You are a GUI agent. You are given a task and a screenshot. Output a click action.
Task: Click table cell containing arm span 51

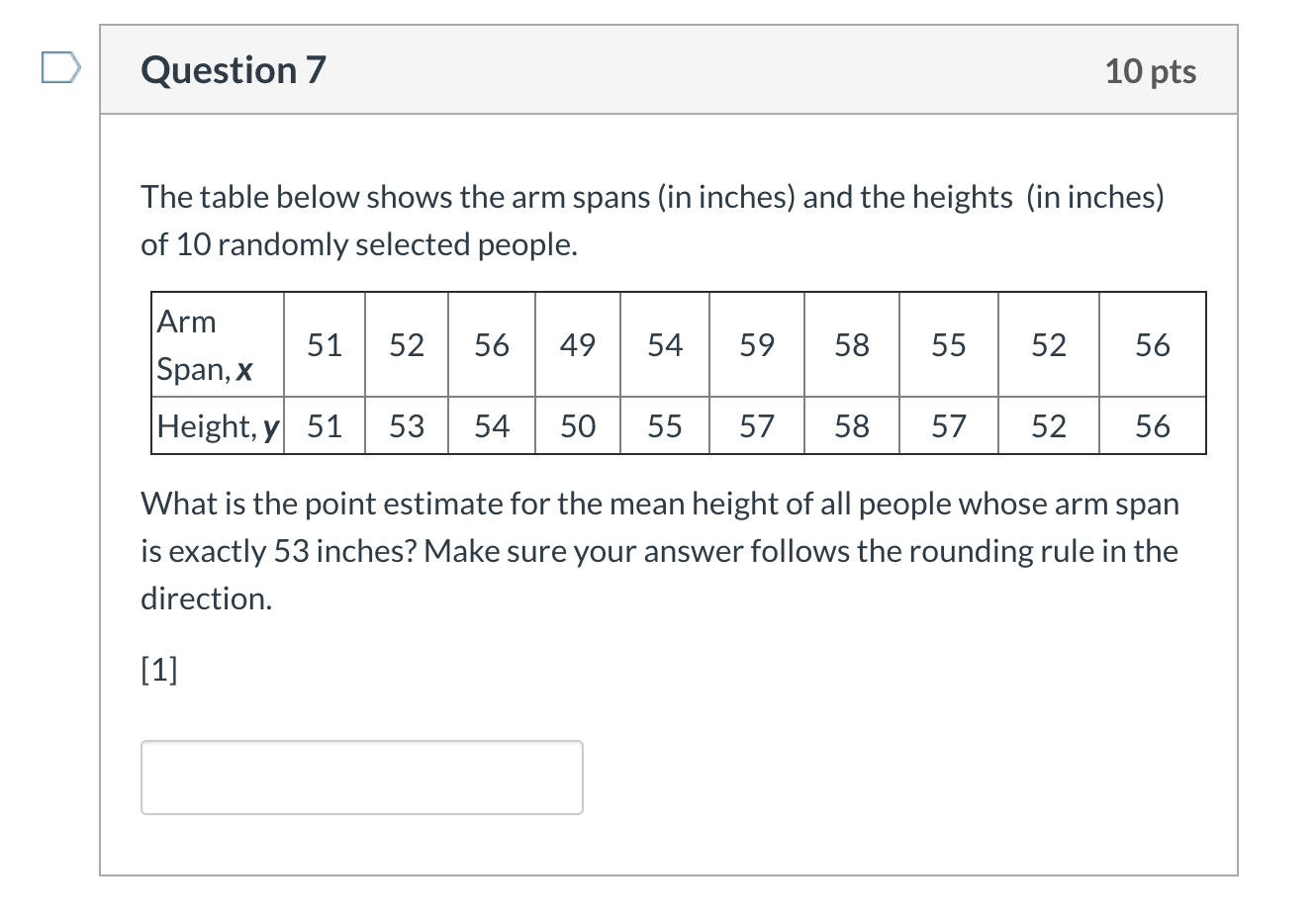(x=324, y=345)
